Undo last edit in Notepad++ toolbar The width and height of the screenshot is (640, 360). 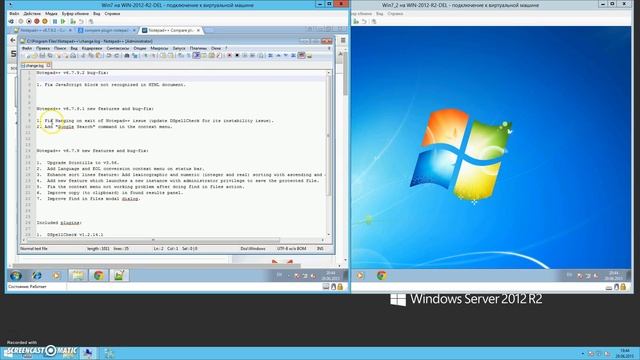[x=109, y=55]
